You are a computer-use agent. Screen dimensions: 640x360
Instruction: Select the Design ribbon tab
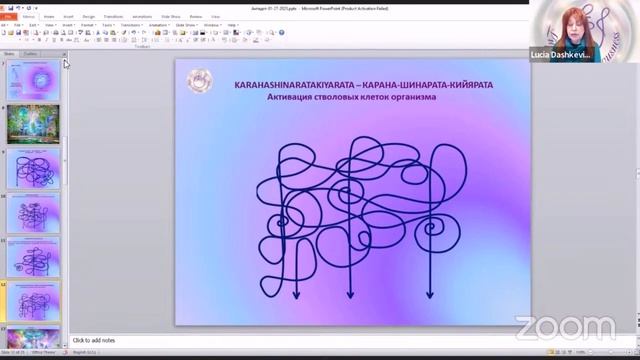(x=89, y=17)
